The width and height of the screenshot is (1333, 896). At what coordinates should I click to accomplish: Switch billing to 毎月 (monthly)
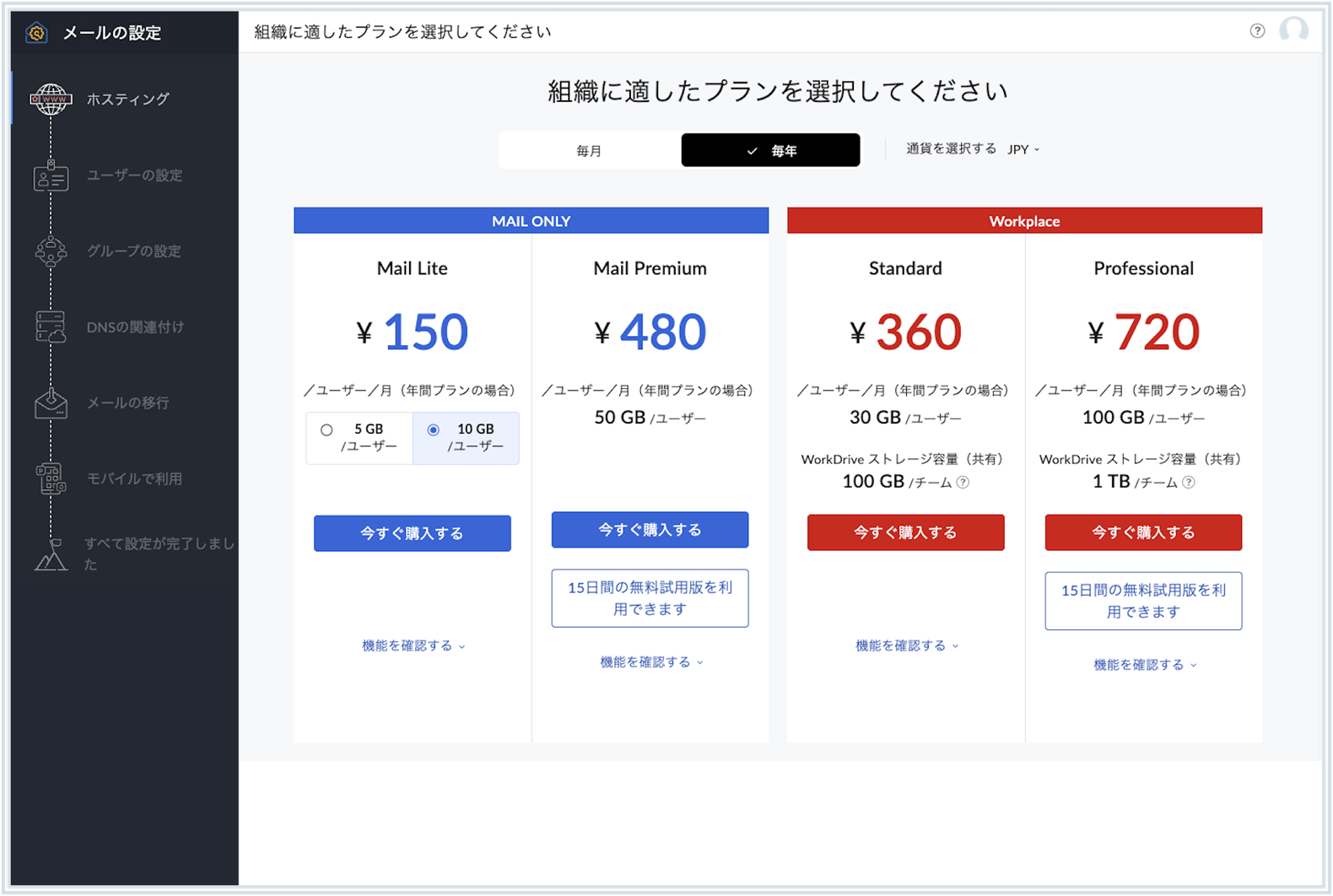click(x=589, y=150)
